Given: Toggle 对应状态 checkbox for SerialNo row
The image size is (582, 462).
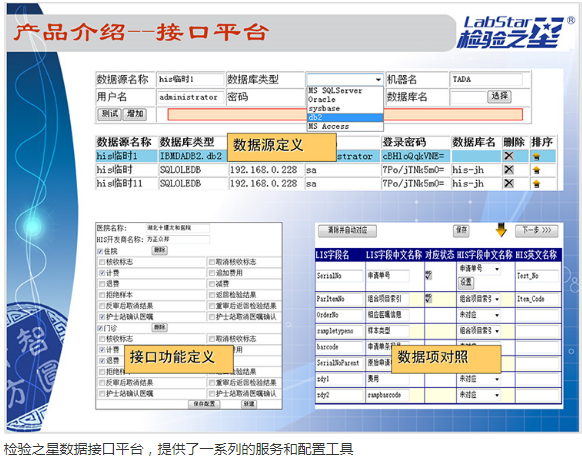Looking at the screenshot, I should (x=429, y=275).
